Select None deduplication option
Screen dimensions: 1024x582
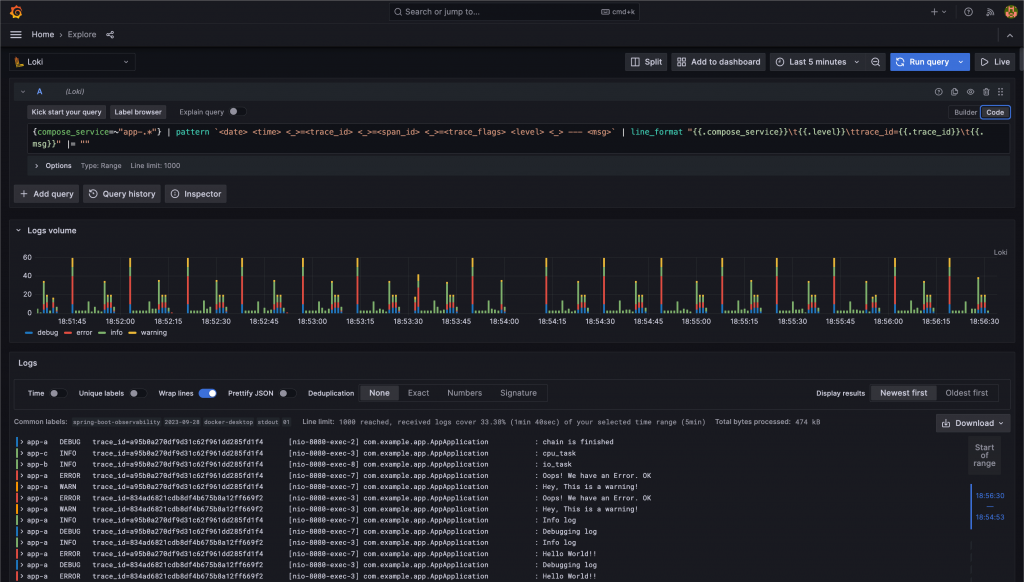pyautogui.click(x=379, y=393)
